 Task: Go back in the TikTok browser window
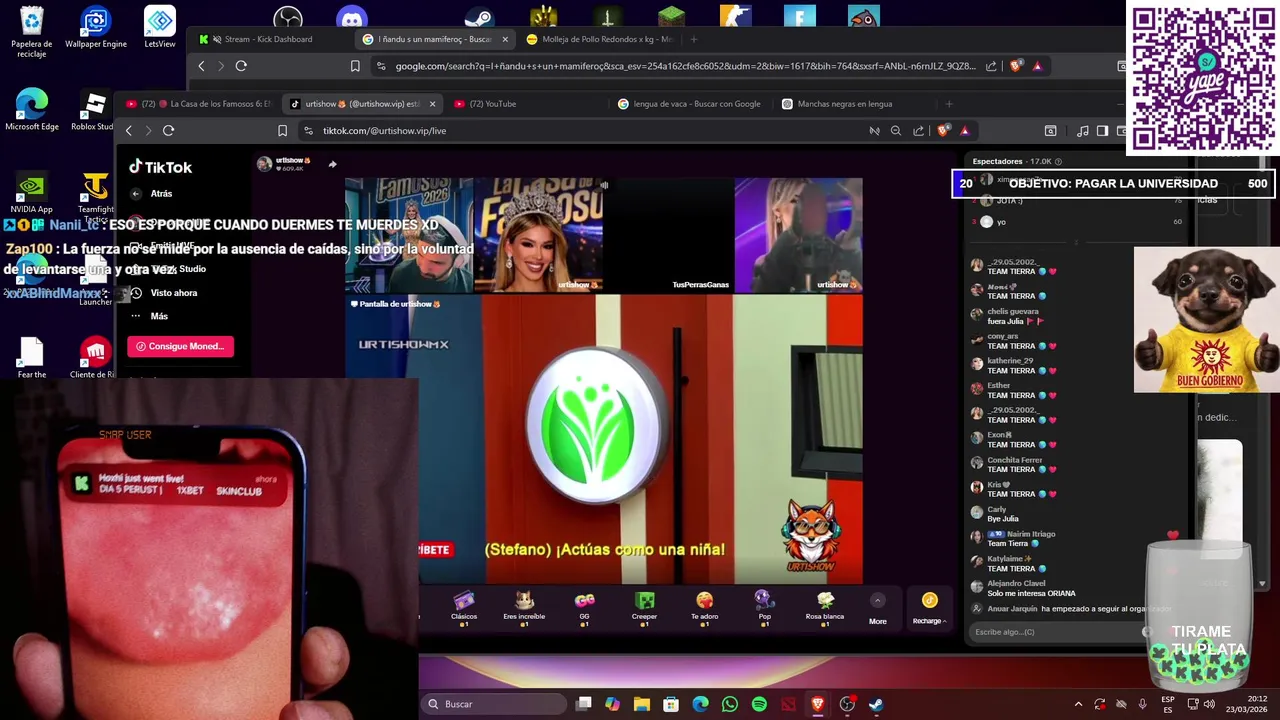(128, 130)
